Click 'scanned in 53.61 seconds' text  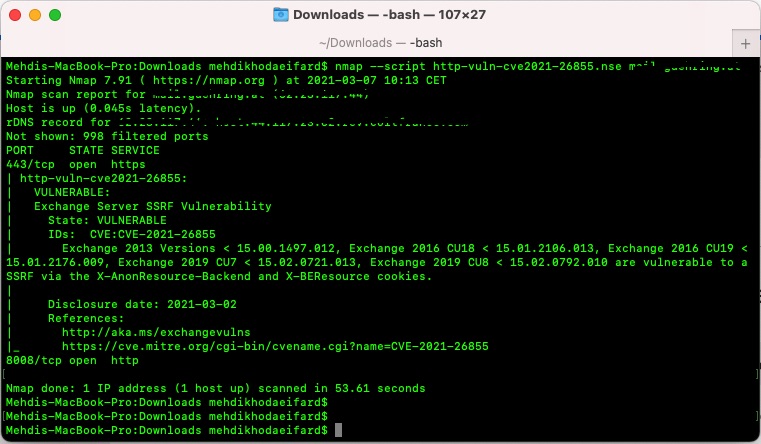(x=341, y=389)
